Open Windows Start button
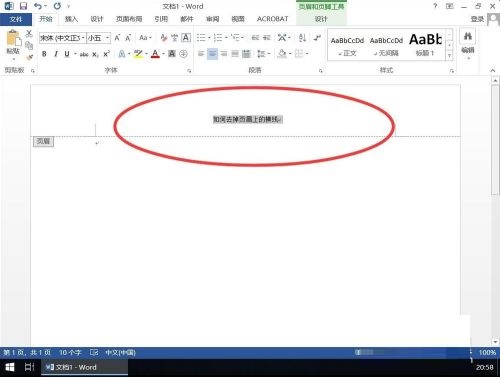The height and width of the screenshot is (377, 500). coord(10,367)
